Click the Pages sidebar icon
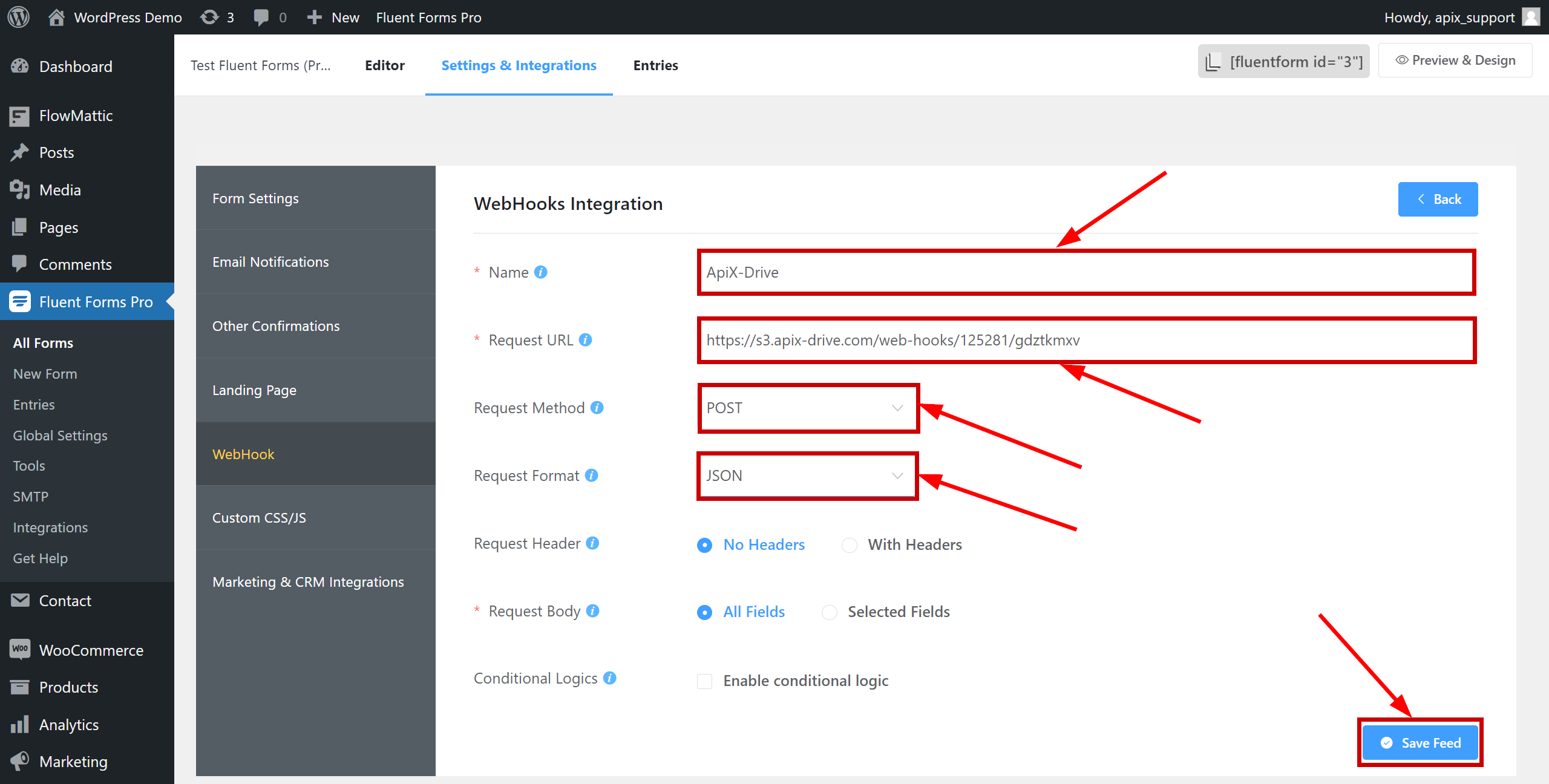Viewport: 1549px width, 784px height. 19,227
